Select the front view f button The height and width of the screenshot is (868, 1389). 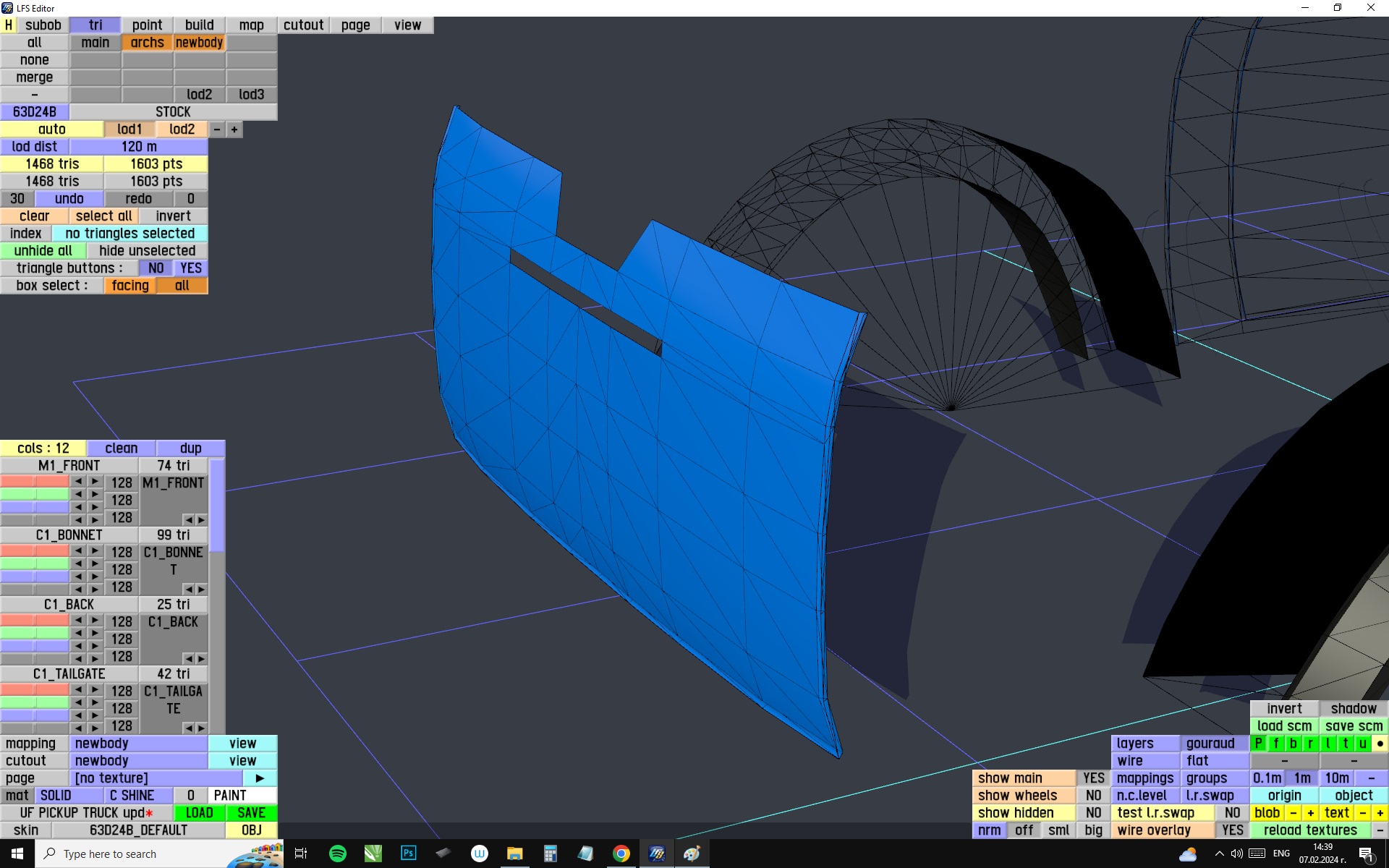1275,744
